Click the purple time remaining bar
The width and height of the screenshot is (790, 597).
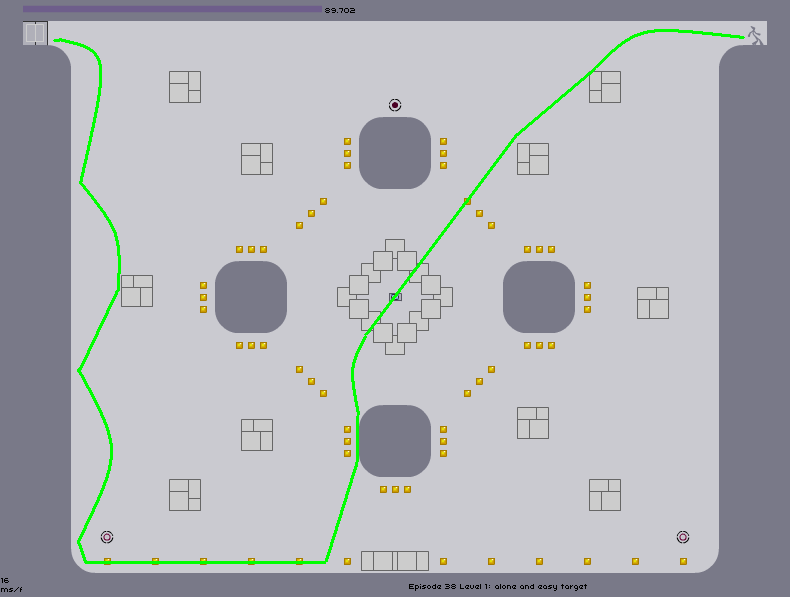point(172,9)
